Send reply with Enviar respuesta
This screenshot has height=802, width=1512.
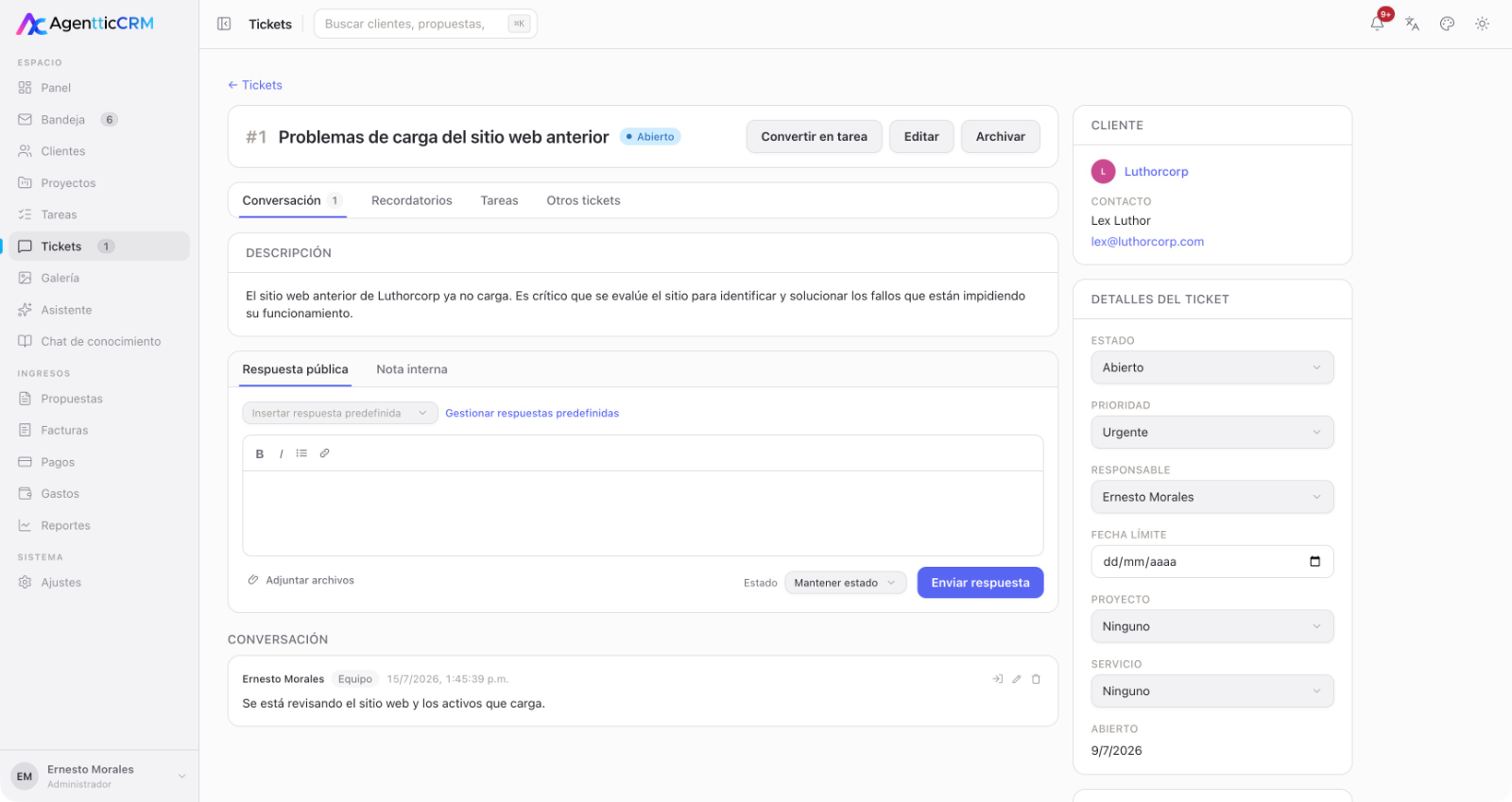click(x=981, y=583)
